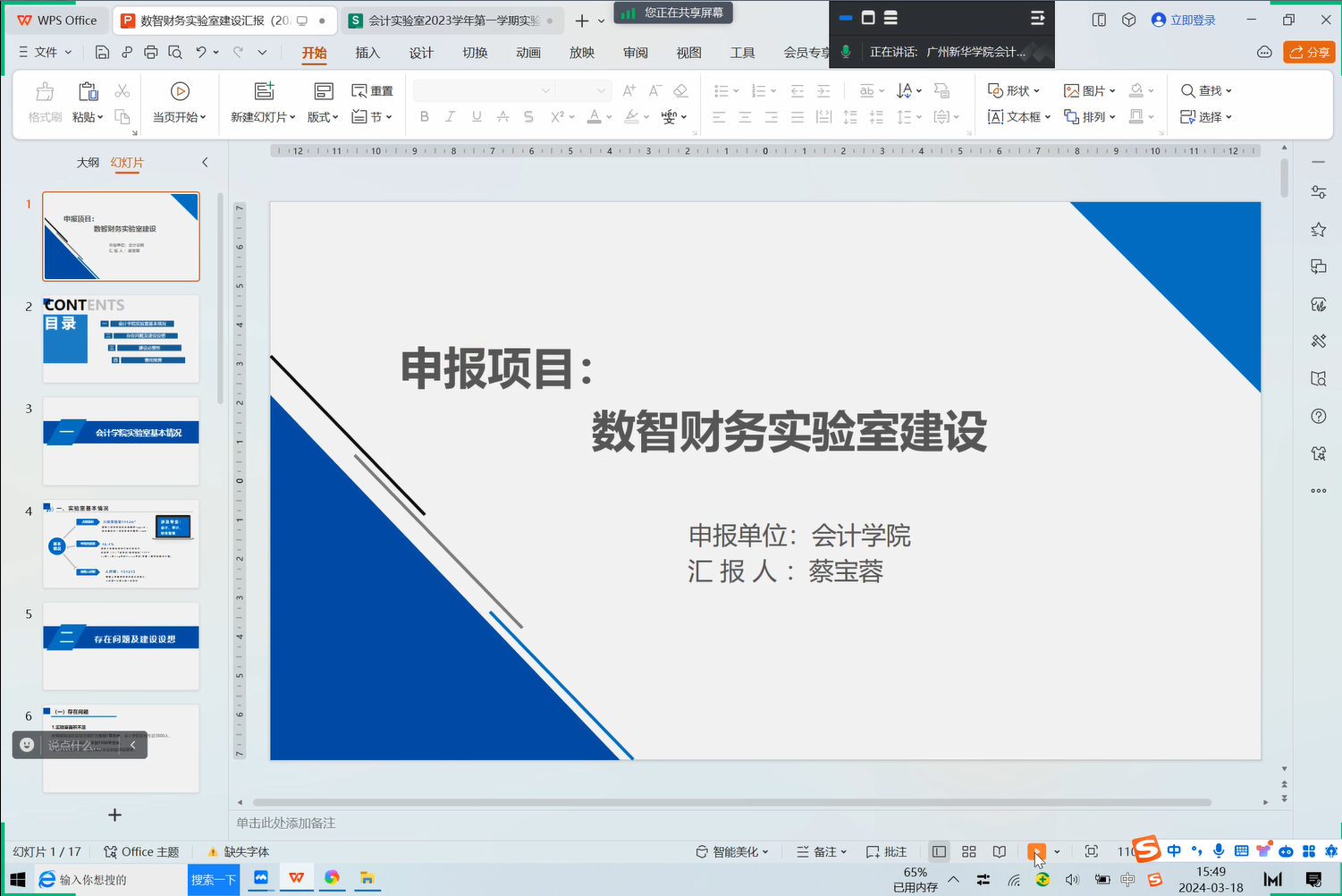1342x896 pixels.
Task: Toggle the 备注 notes pane
Action: point(821,851)
